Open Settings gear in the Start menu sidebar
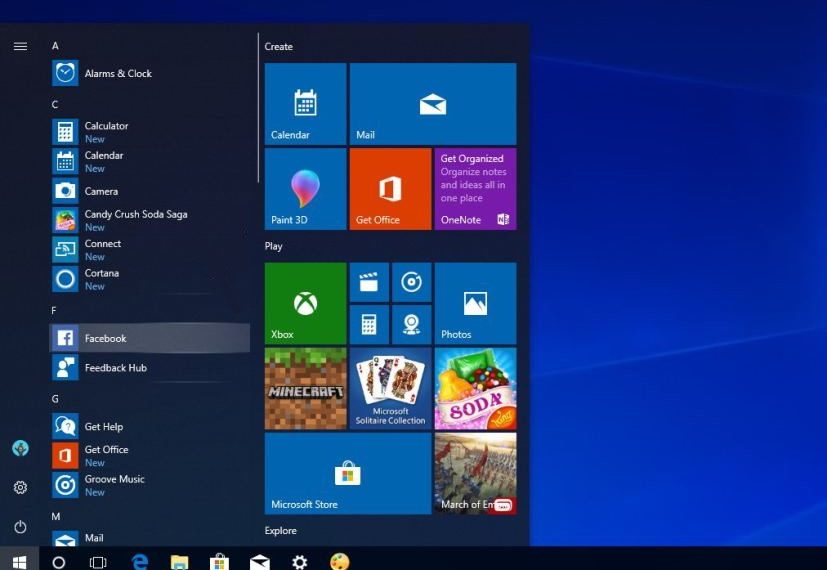Viewport: 827px width, 570px height. click(20, 488)
